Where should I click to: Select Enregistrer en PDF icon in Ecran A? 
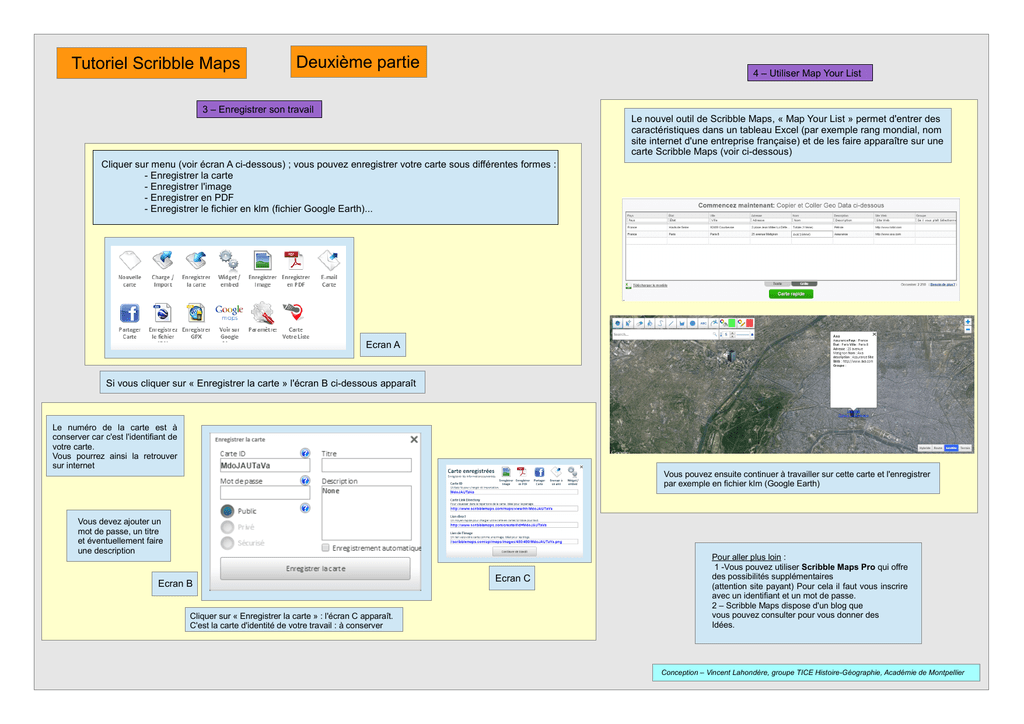[x=295, y=260]
